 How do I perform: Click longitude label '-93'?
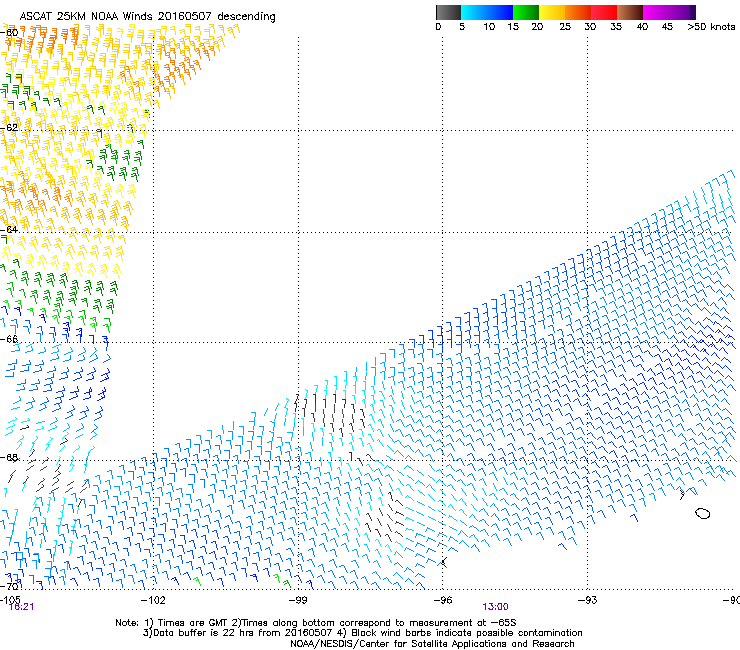(587, 600)
